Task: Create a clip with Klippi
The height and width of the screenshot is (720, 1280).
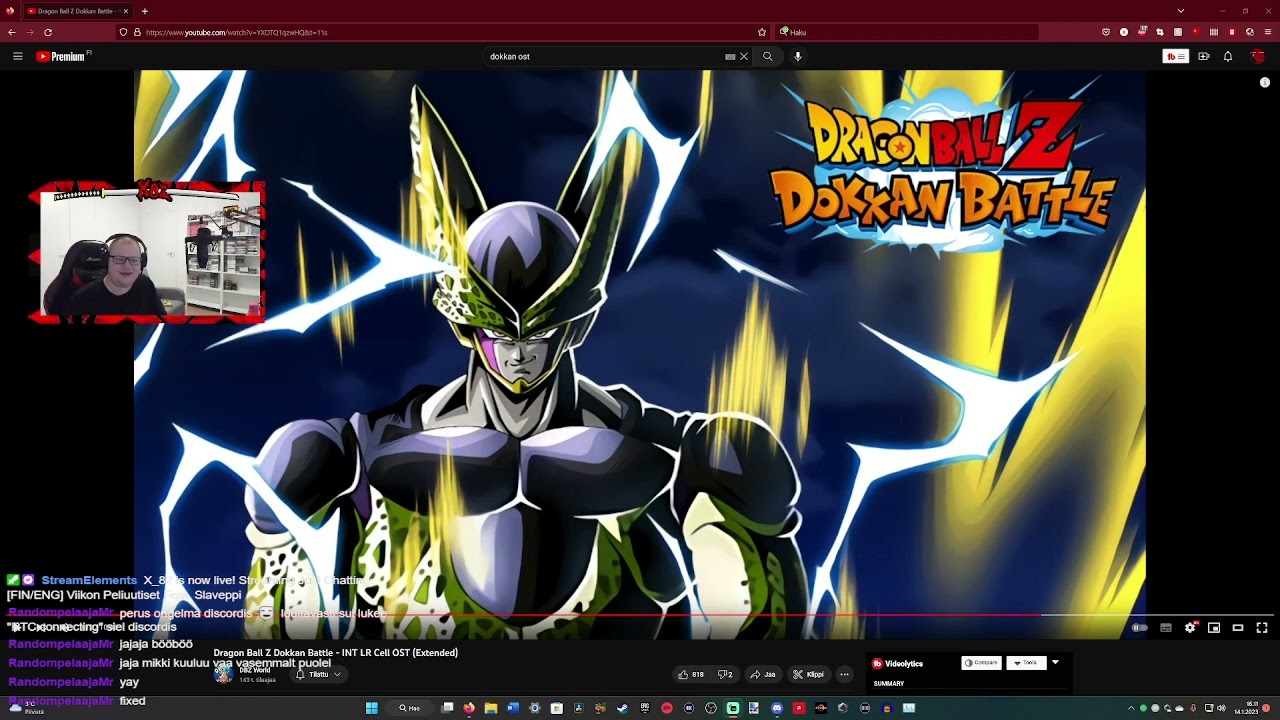Action: point(808,674)
